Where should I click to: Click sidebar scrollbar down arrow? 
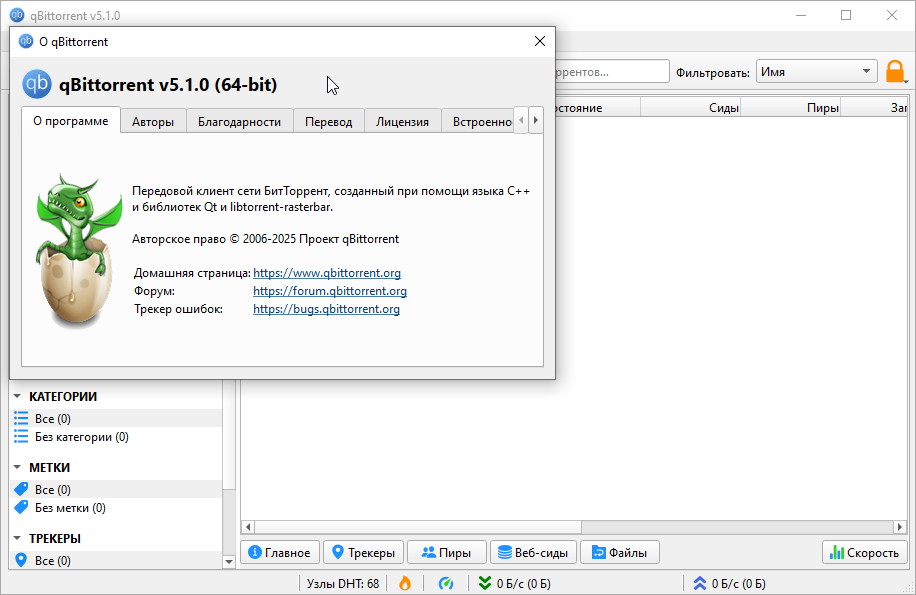pos(229,562)
